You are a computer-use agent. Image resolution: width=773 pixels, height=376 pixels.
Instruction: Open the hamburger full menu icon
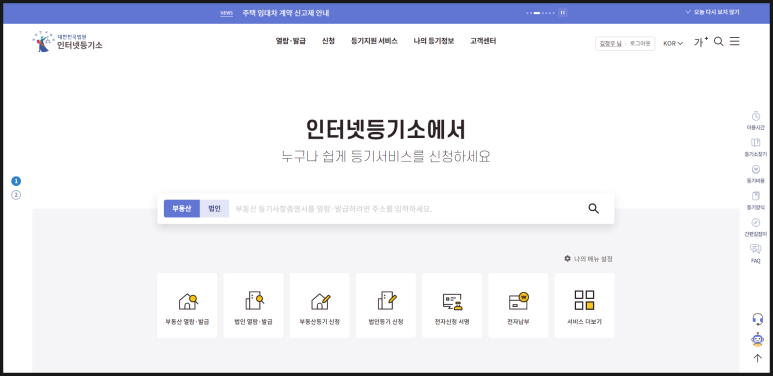click(x=735, y=41)
